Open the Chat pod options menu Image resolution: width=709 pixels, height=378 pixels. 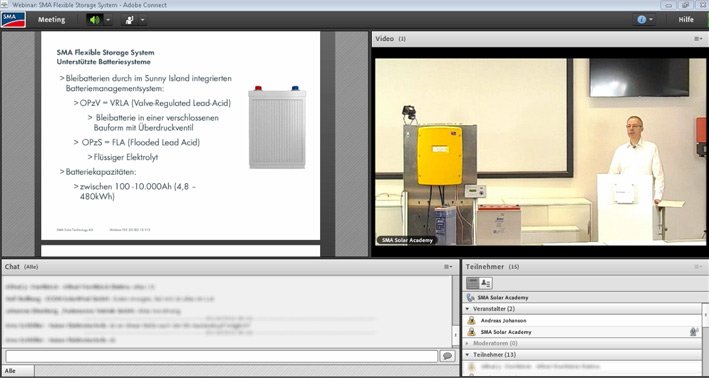pos(448,267)
